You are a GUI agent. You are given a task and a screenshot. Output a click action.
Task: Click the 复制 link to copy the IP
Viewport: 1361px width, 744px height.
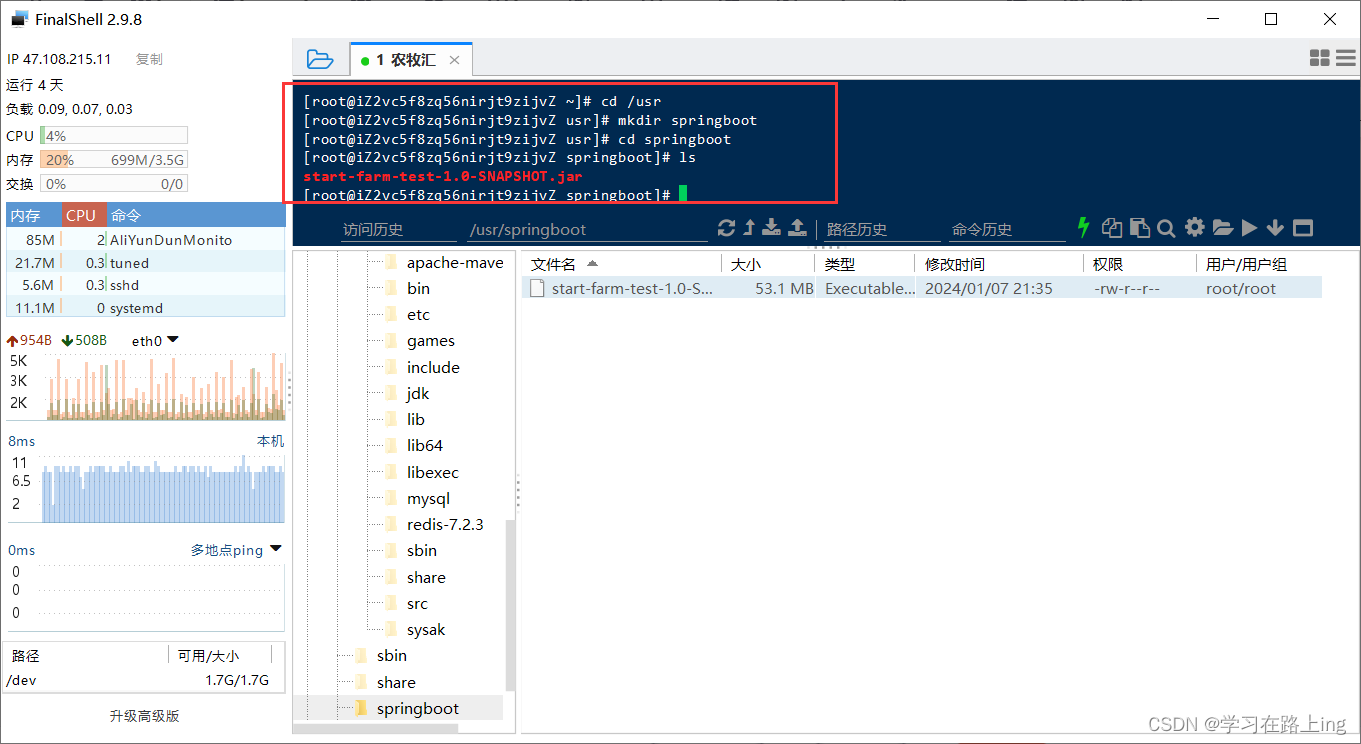[x=148, y=59]
